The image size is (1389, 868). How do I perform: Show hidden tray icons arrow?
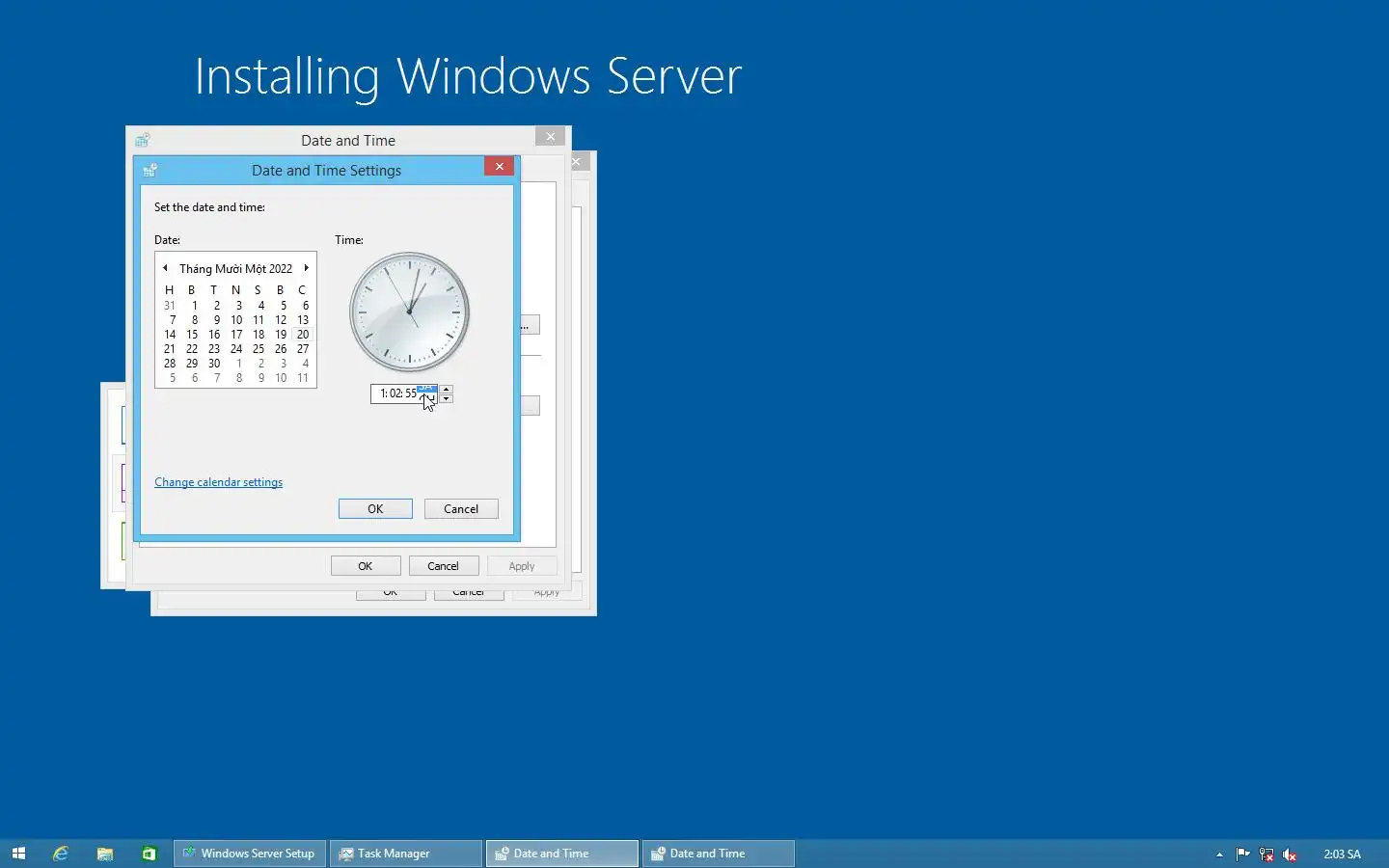tap(1219, 854)
